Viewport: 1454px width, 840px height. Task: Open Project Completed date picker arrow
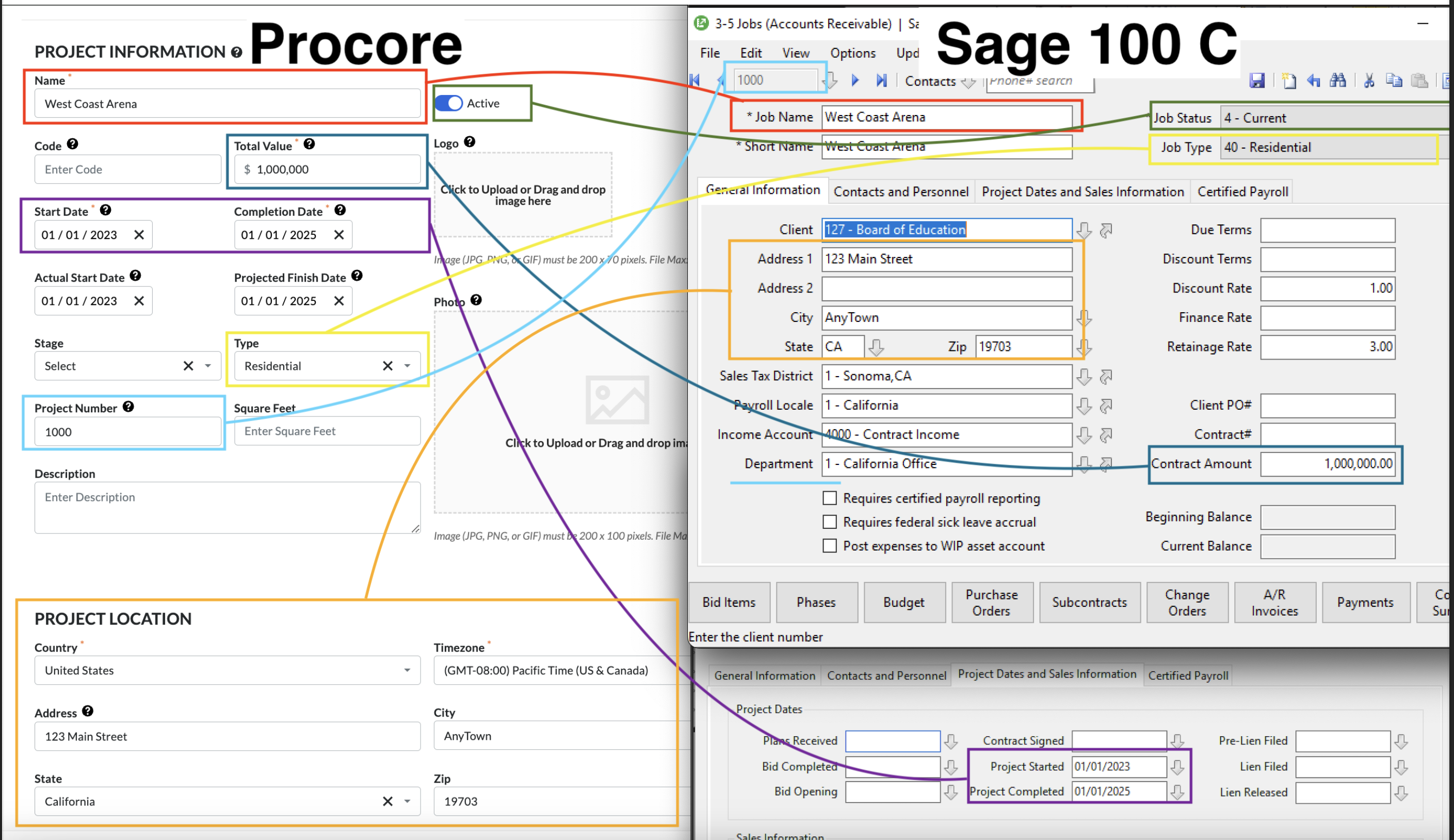1178,792
